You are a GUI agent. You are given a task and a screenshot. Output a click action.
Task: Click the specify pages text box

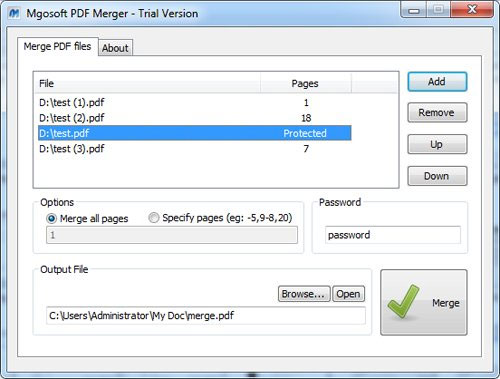coord(172,235)
